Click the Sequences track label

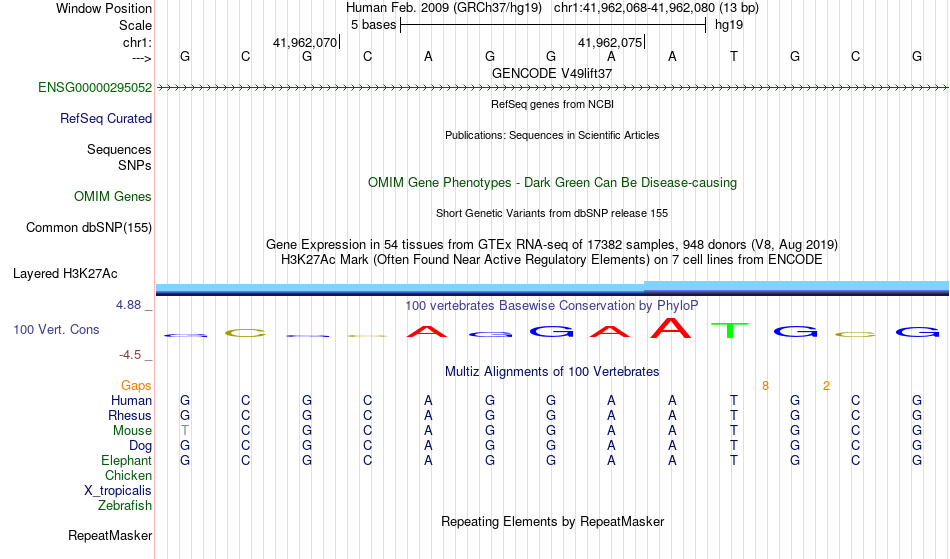(x=119, y=150)
